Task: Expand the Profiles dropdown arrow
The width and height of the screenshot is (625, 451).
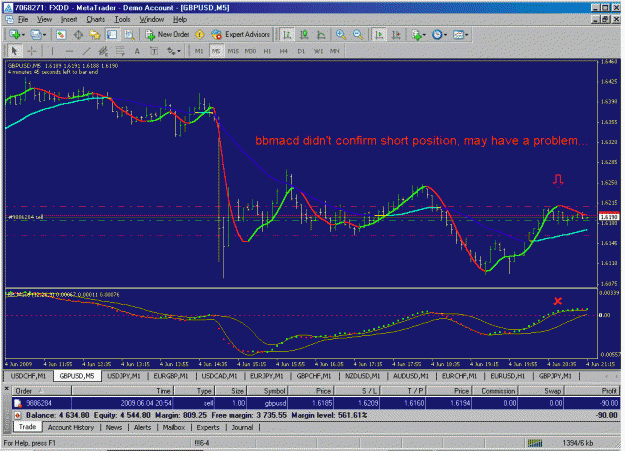Action: 44,35
